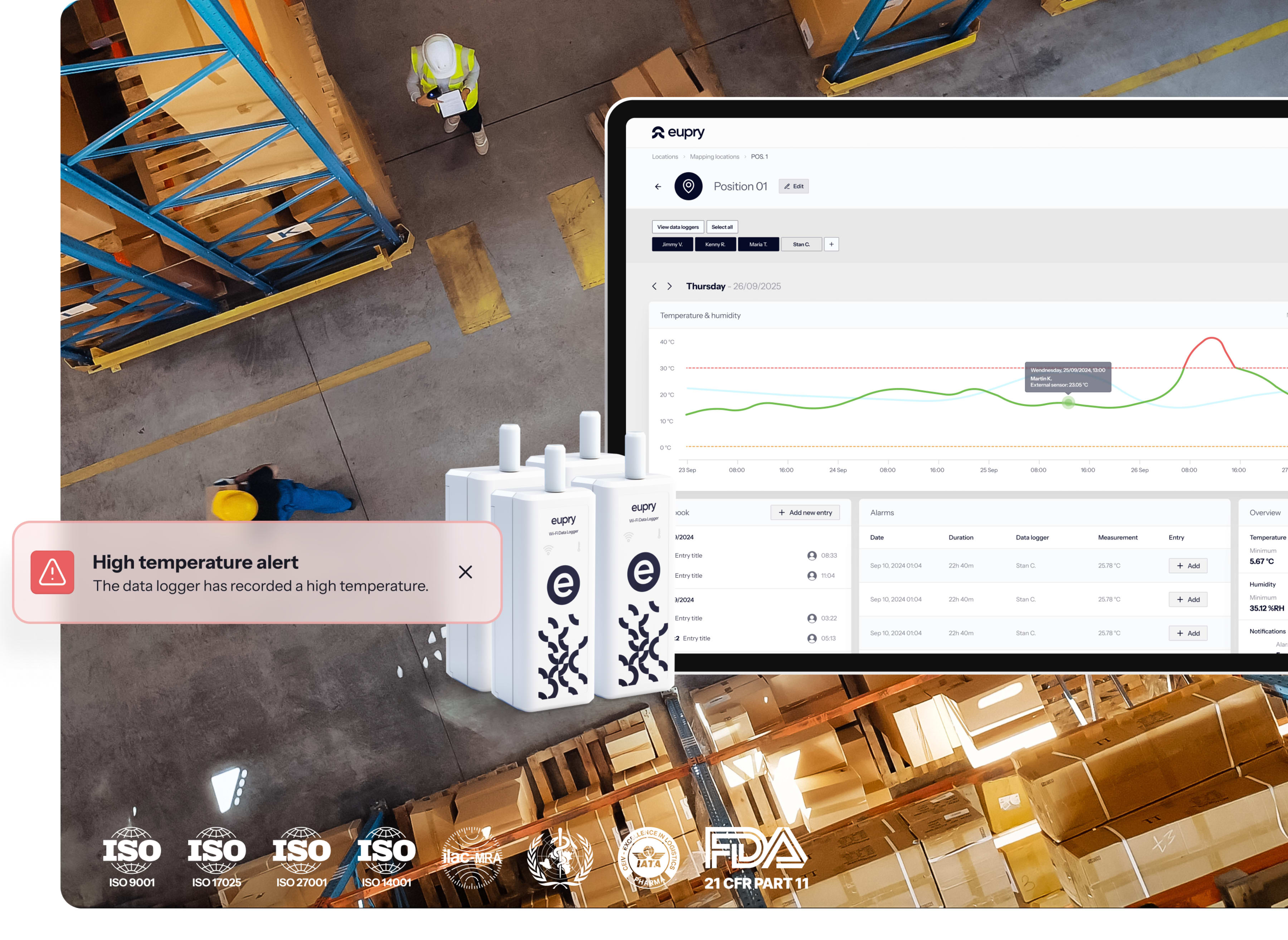Viewport: 1288px width, 940px height.
Task: Go to next day with right chevron
Action: tap(669, 286)
